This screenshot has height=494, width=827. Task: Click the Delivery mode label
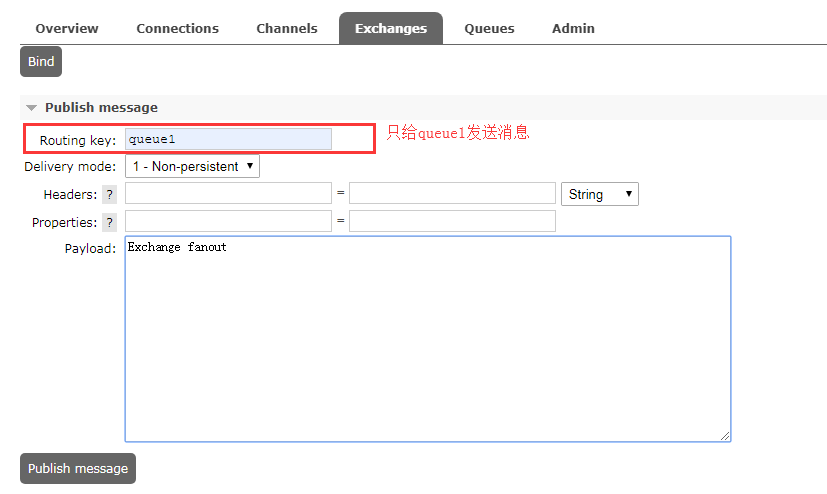[x=70, y=167]
